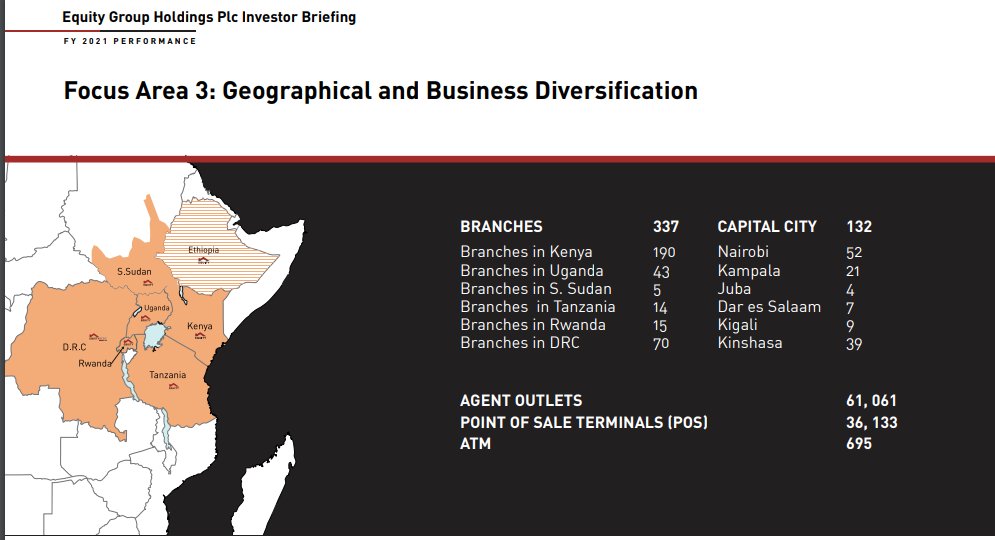Click the Equity logo under Ethiopia label
This screenshot has width=995, height=540.
pos(203,260)
